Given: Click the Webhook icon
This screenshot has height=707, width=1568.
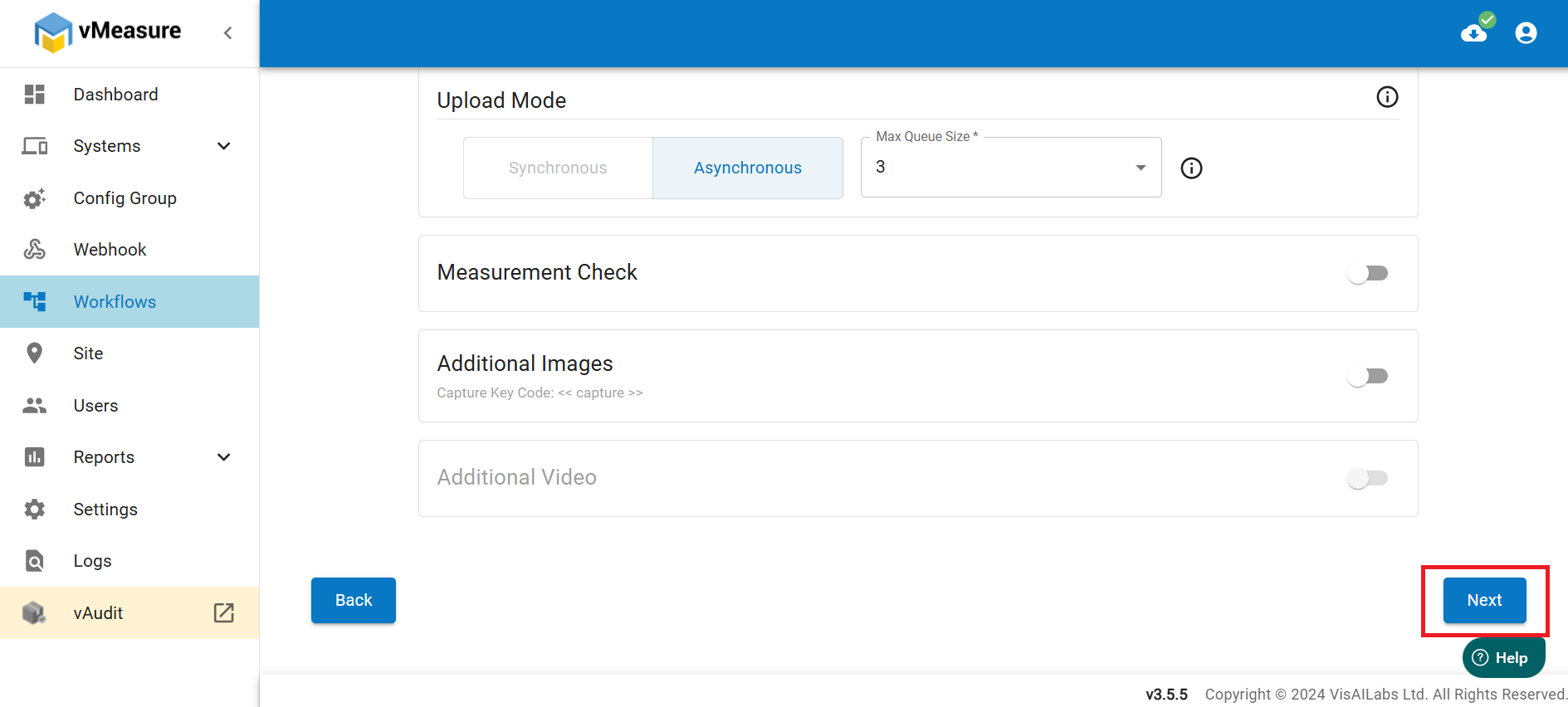Looking at the screenshot, I should [35, 250].
